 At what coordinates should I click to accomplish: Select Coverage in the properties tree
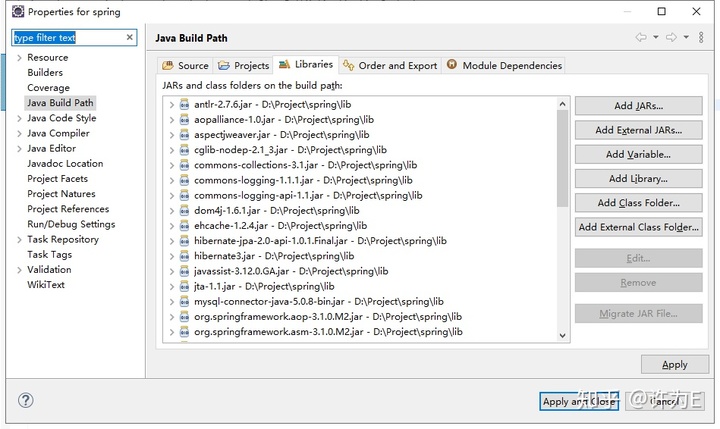pyautogui.click(x=48, y=88)
